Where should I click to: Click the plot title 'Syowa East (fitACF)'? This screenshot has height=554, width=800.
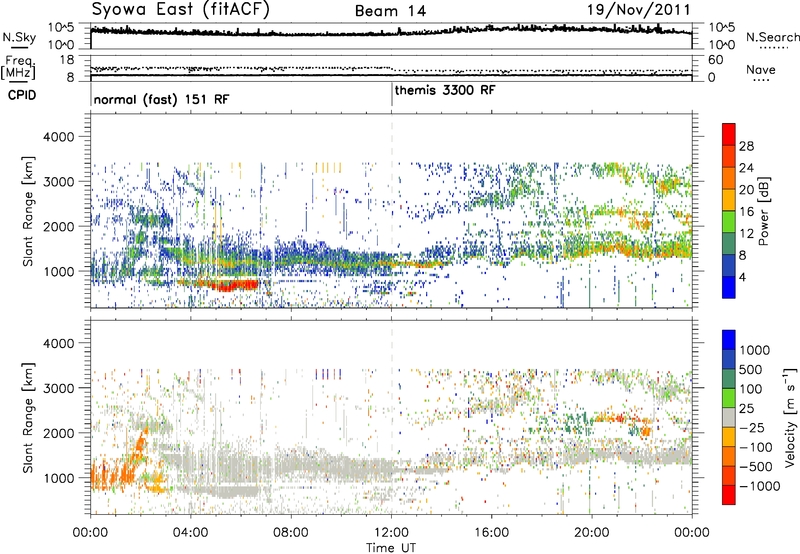(181, 9)
